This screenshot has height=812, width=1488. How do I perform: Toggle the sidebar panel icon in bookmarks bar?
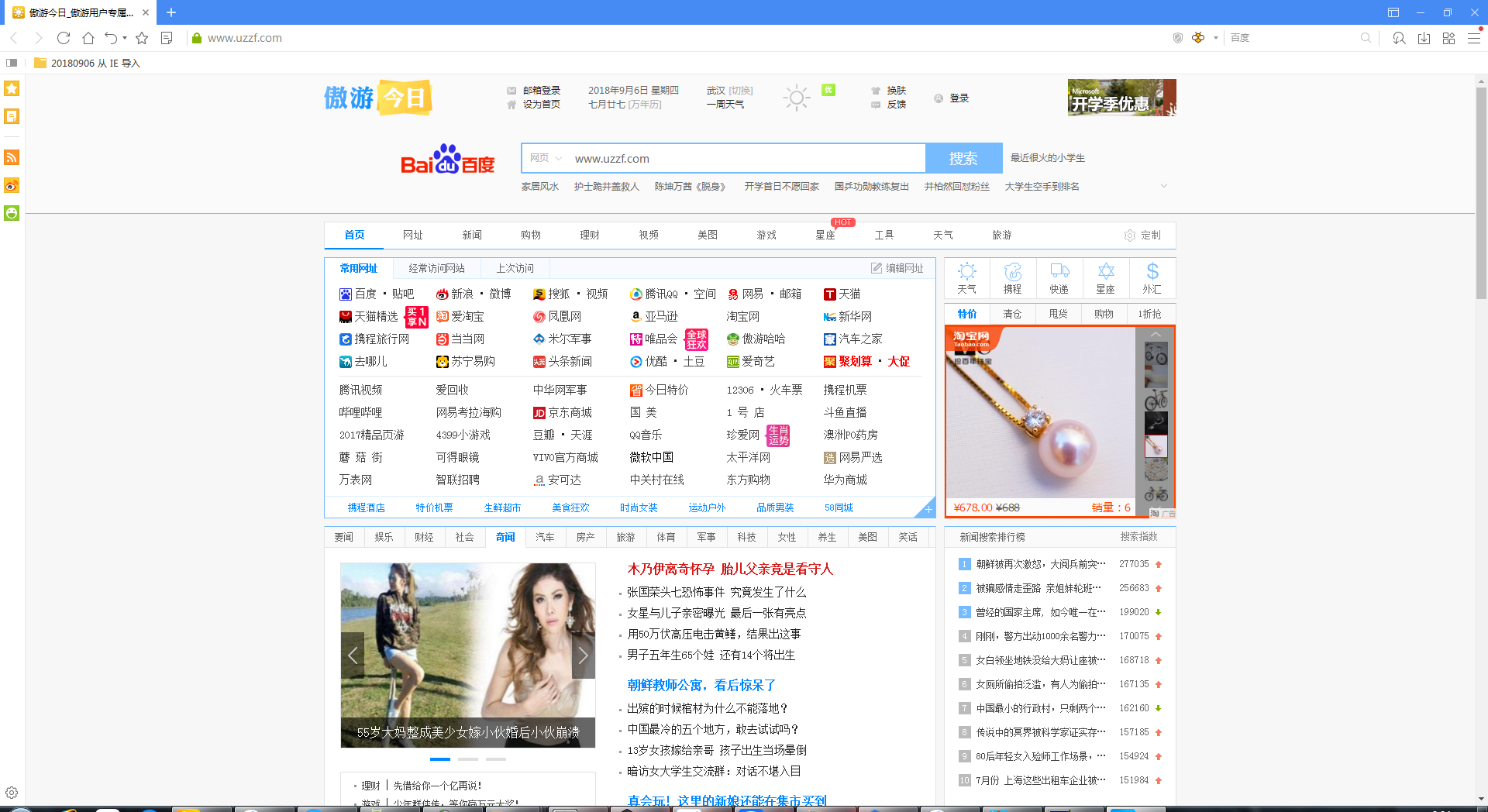point(12,63)
